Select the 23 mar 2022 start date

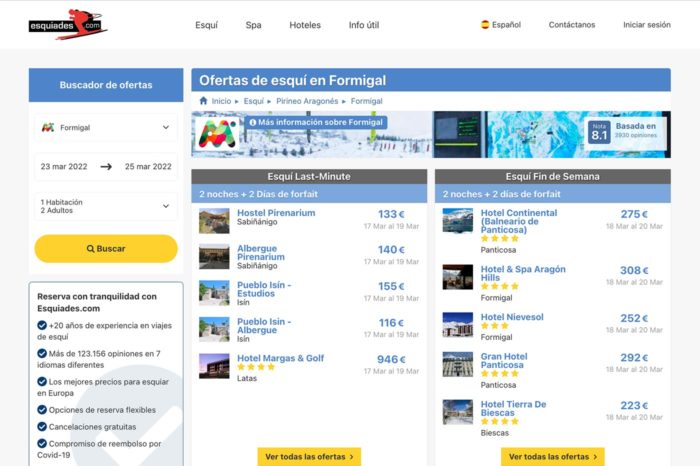pyautogui.click(x=64, y=166)
